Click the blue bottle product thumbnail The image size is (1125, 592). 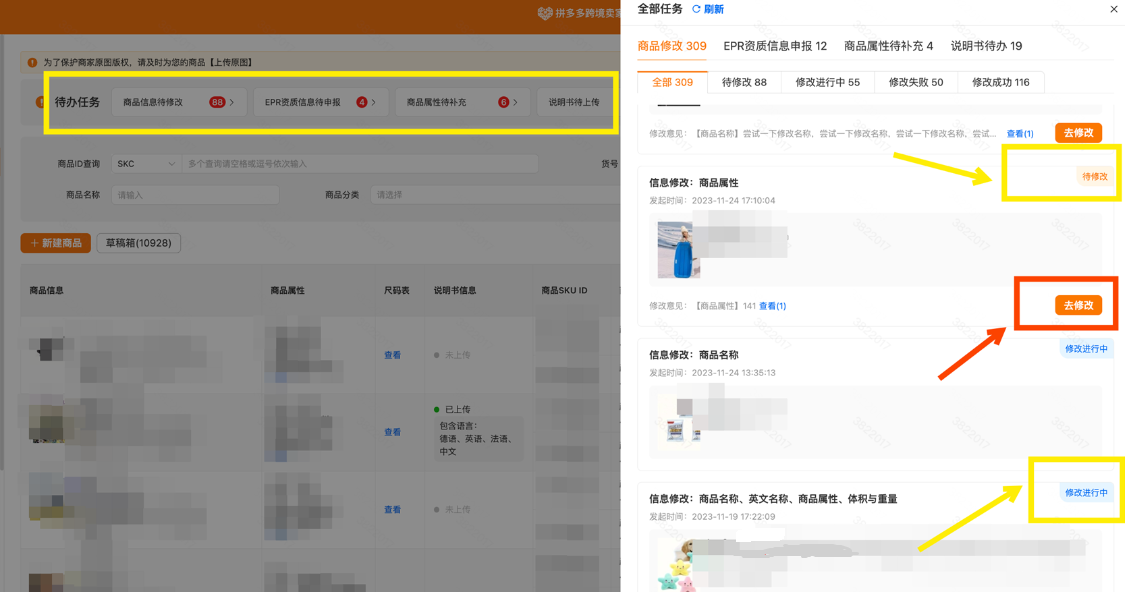679,249
